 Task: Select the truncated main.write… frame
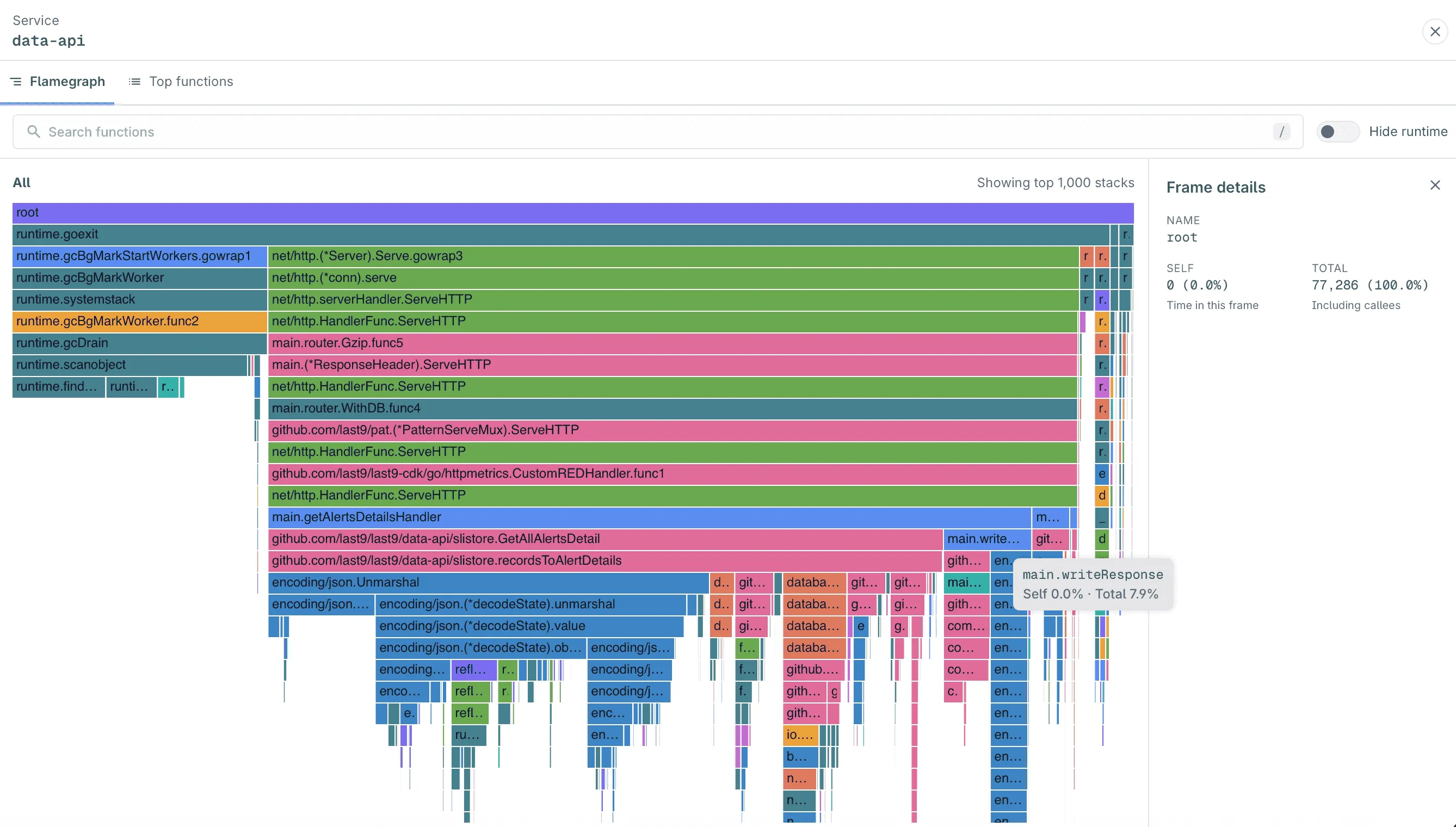(987, 539)
